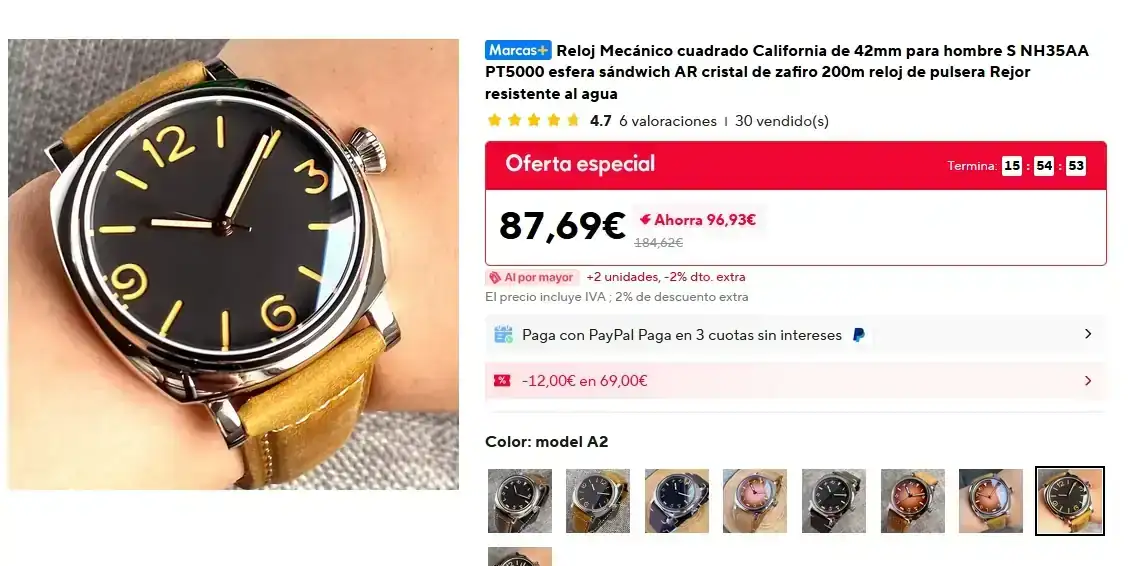Image resolution: width=1128 pixels, height=566 pixels.
Task: Click the Al por mayor tag icon
Action: point(495,278)
